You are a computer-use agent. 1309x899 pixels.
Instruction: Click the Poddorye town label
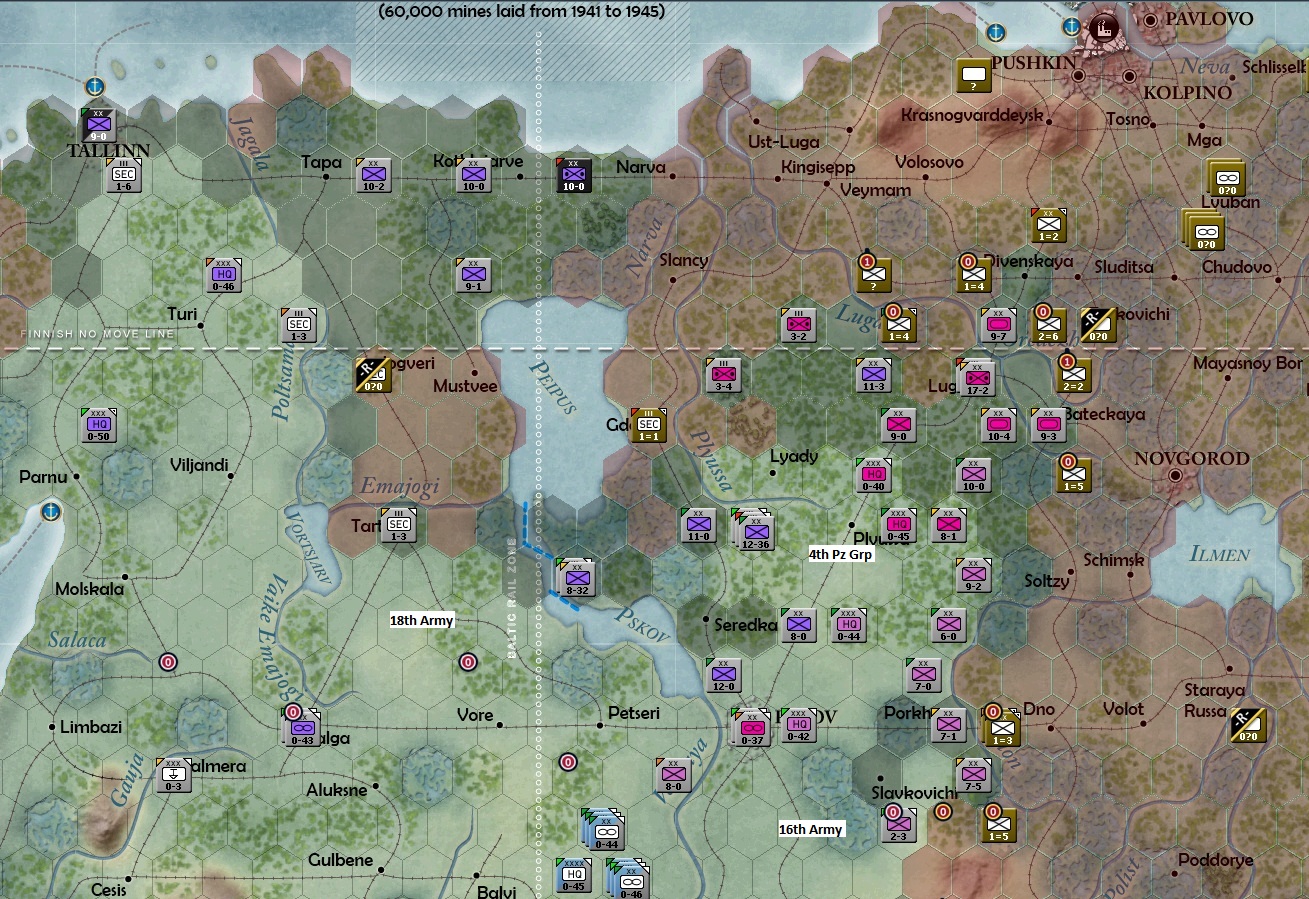point(1215,860)
